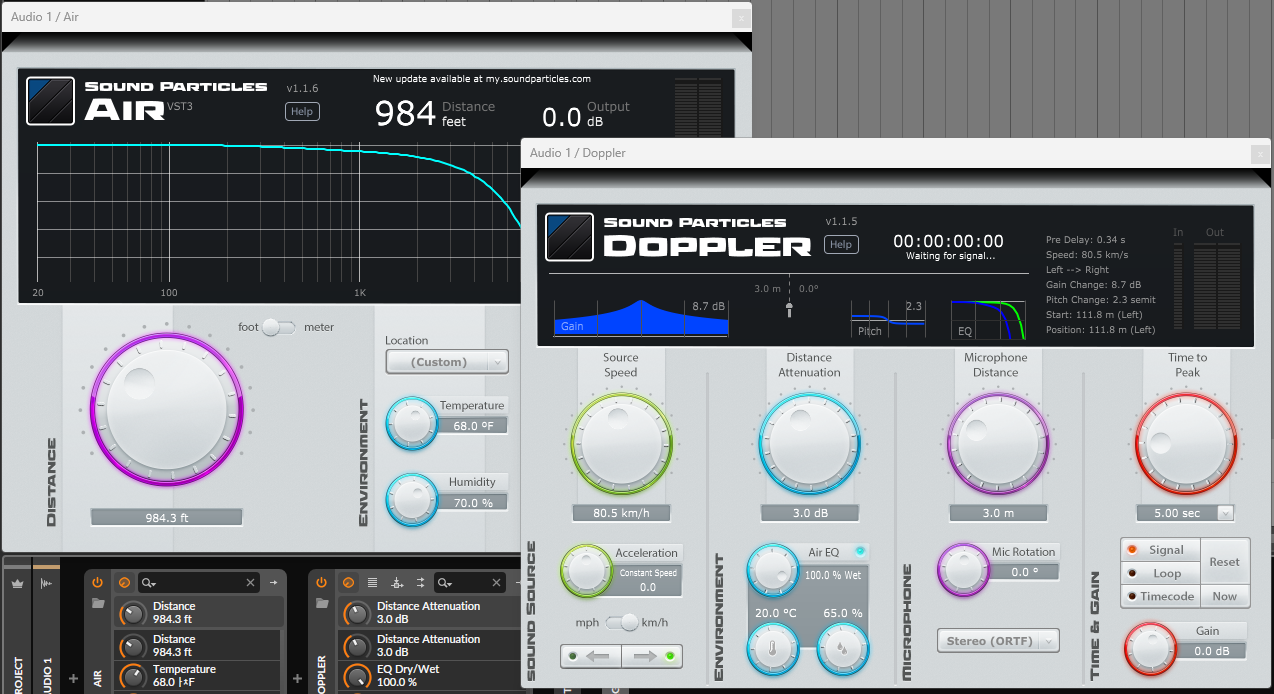
Task: Open the Location (Custom) dropdown in Air
Action: (x=447, y=361)
